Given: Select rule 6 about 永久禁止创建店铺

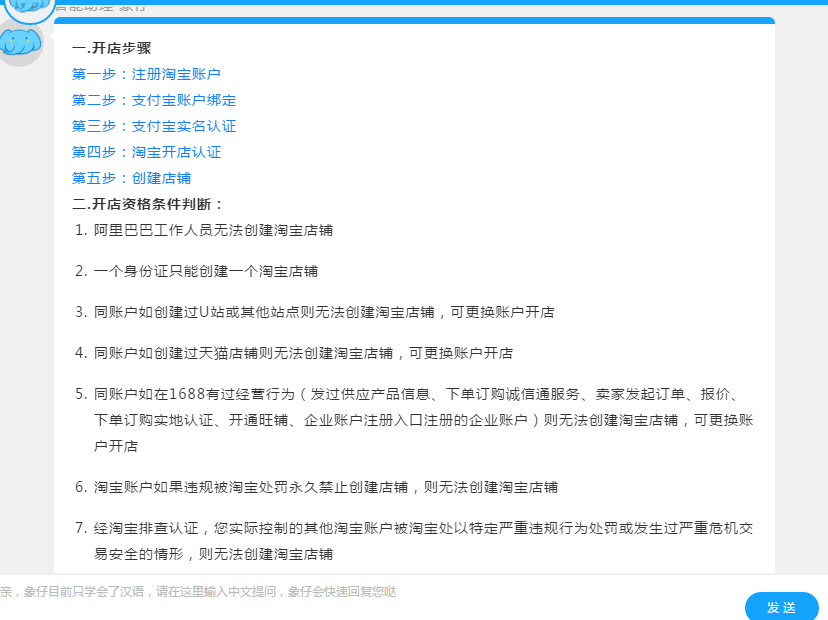Looking at the screenshot, I should coord(316,487).
